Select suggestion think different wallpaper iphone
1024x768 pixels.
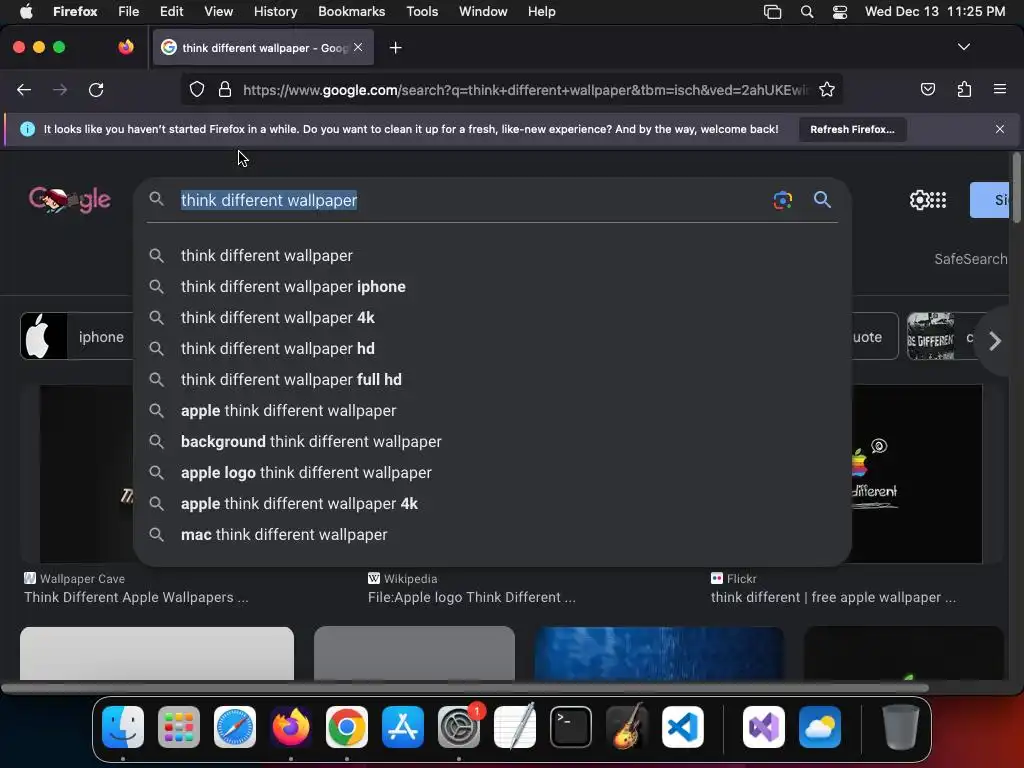point(492,287)
